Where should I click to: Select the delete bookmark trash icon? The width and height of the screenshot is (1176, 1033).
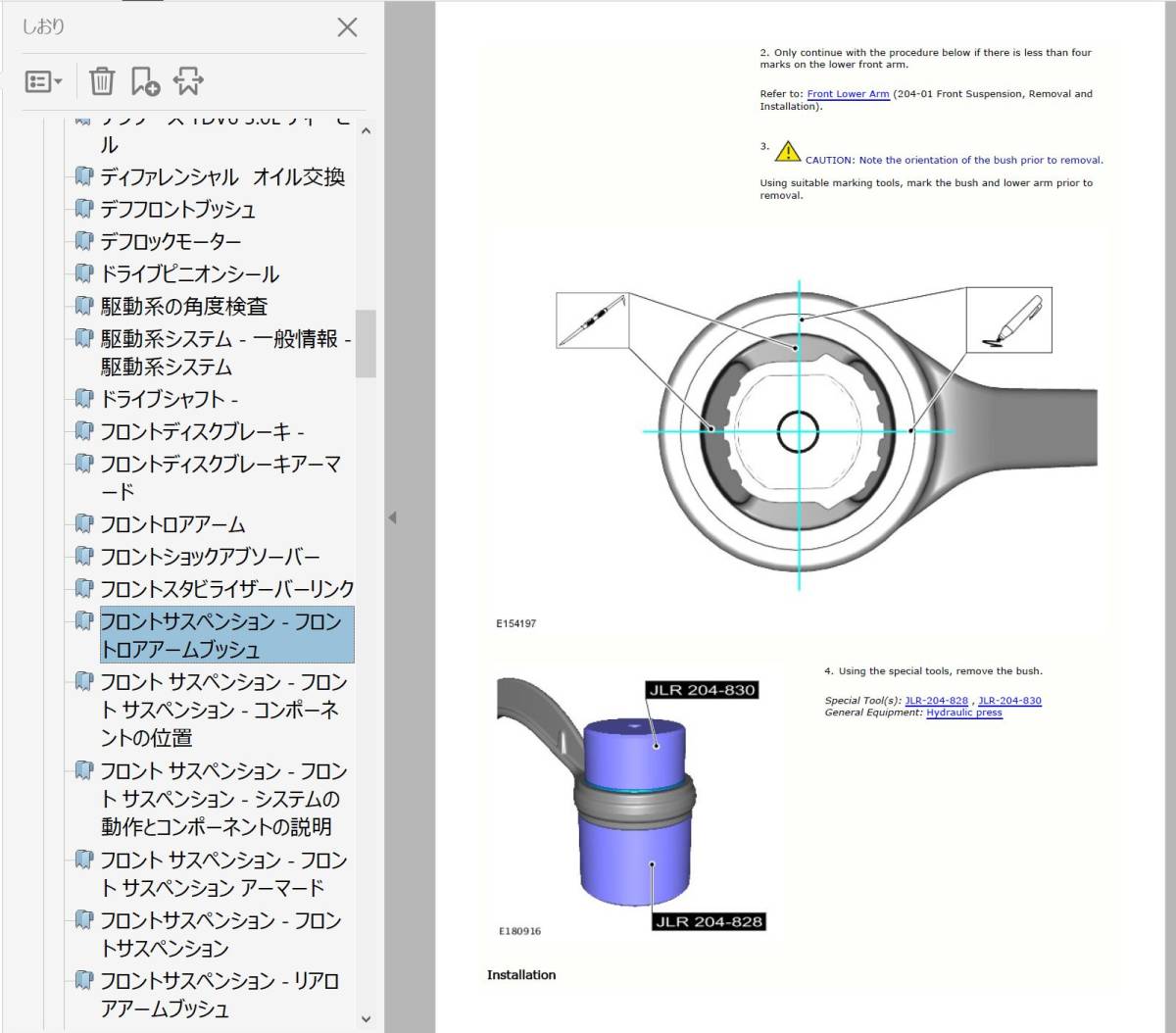(101, 80)
